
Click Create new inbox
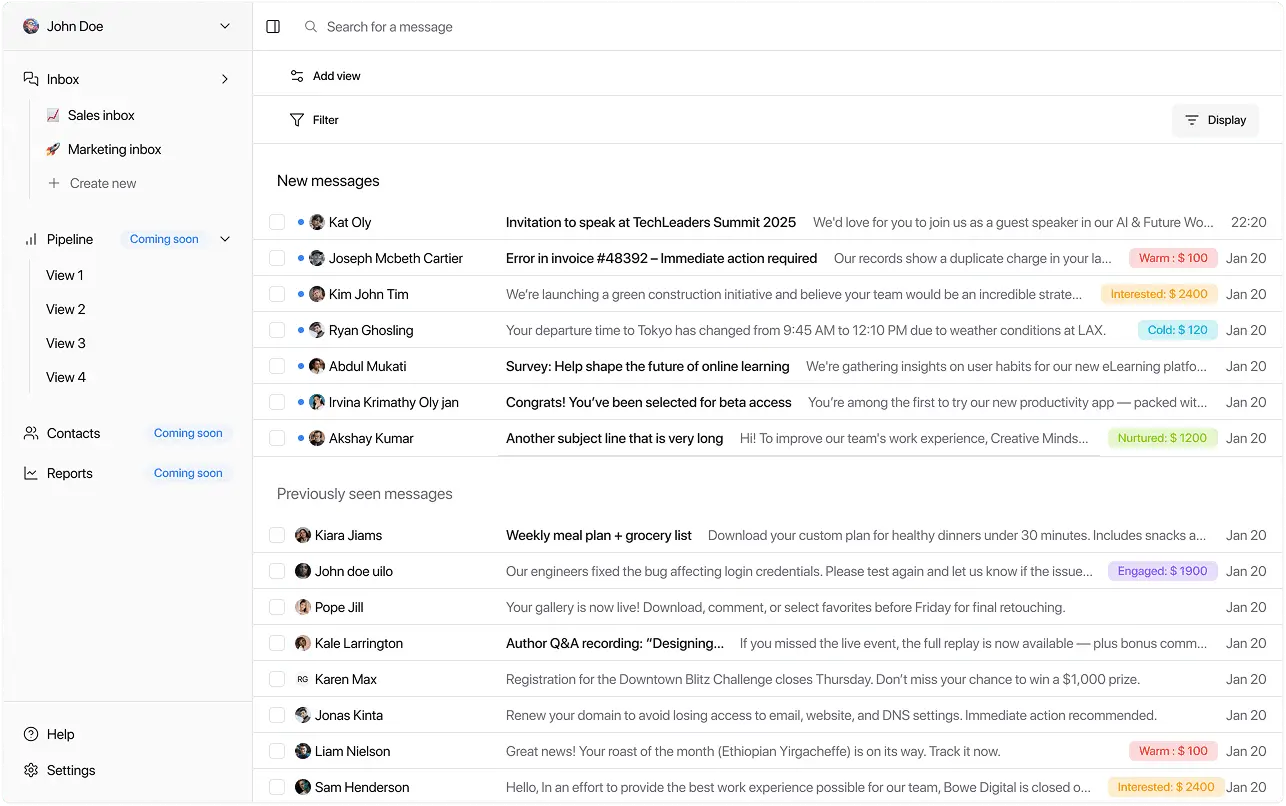(x=102, y=183)
